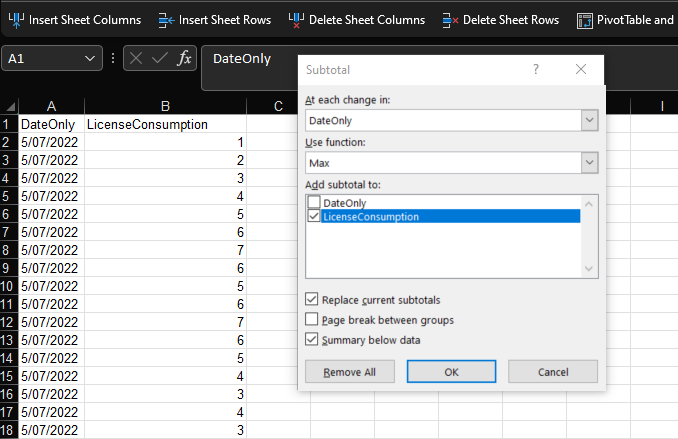Image resolution: width=678 pixels, height=439 pixels.
Task: Toggle Replace current subtotals checkbox
Action: [x=311, y=299]
